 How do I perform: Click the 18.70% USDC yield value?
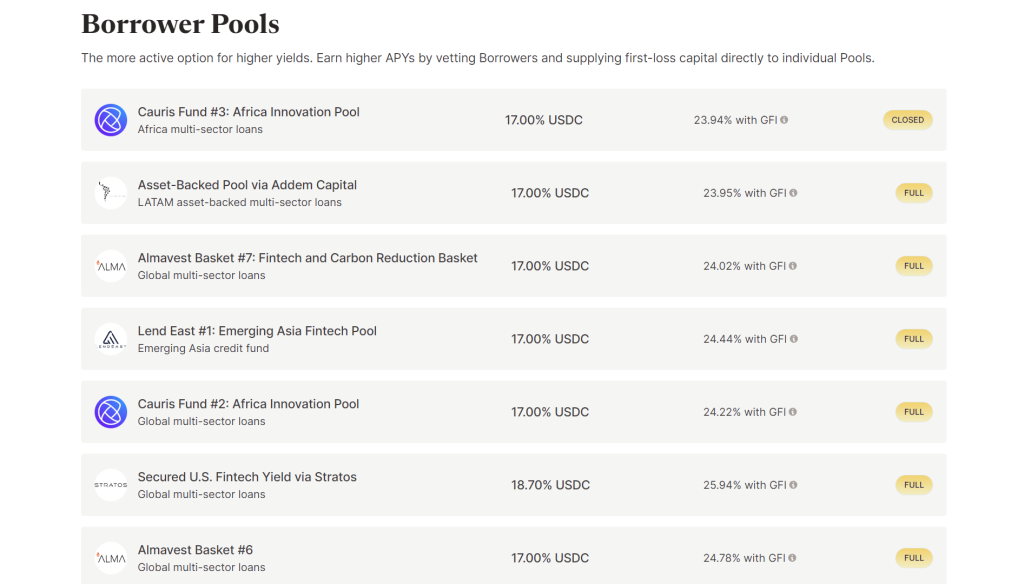(551, 485)
